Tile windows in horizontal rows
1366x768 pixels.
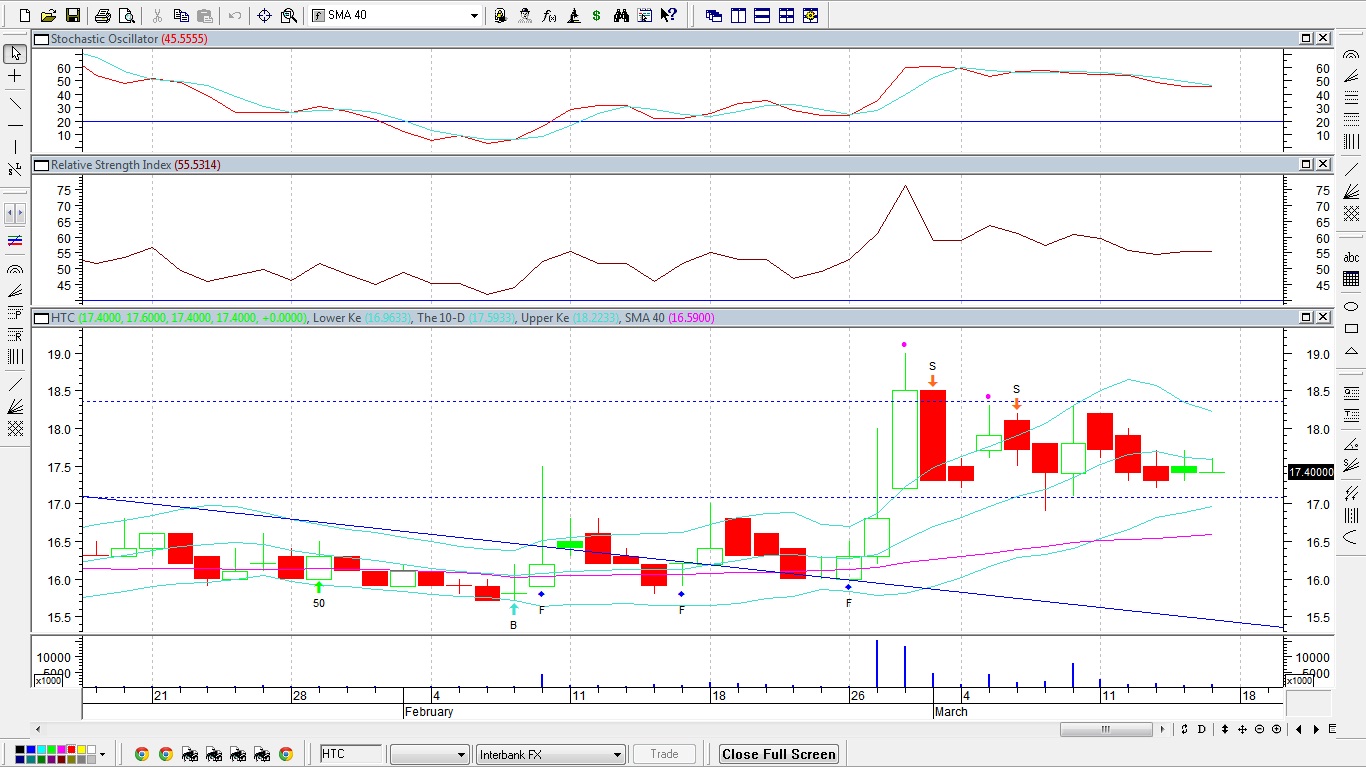[762, 16]
